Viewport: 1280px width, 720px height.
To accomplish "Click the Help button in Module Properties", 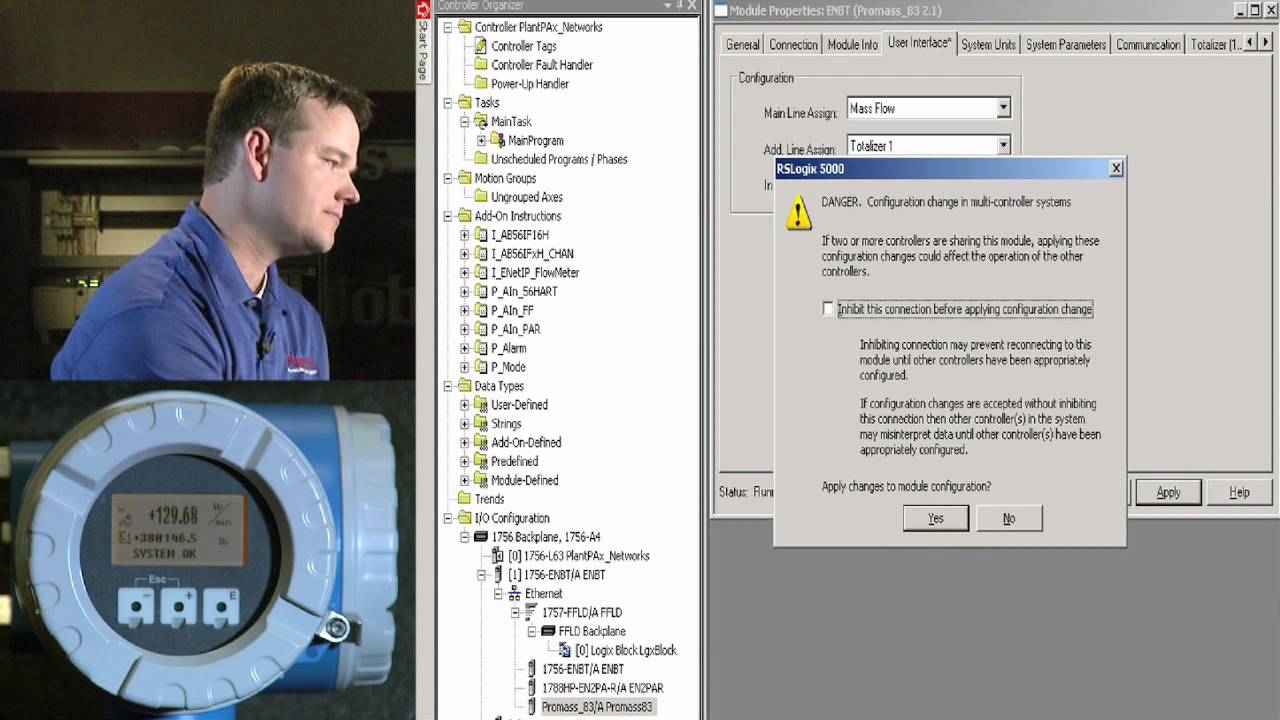I will (1239, 492).
